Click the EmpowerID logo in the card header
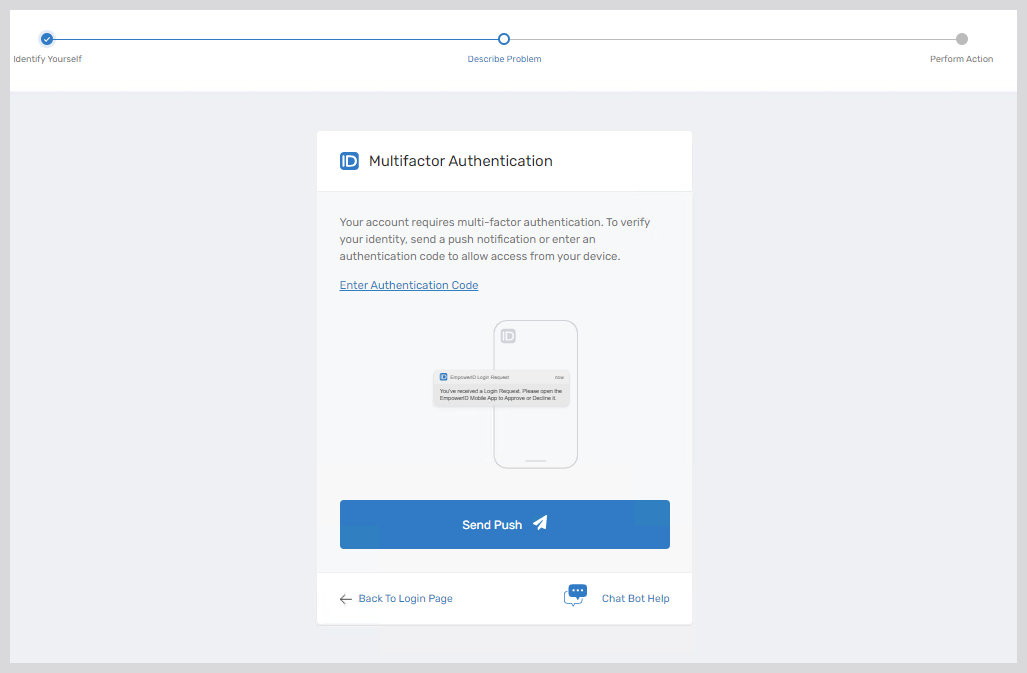The height and width of the screenshot is (673, 1027). click(x=349, y=160)
